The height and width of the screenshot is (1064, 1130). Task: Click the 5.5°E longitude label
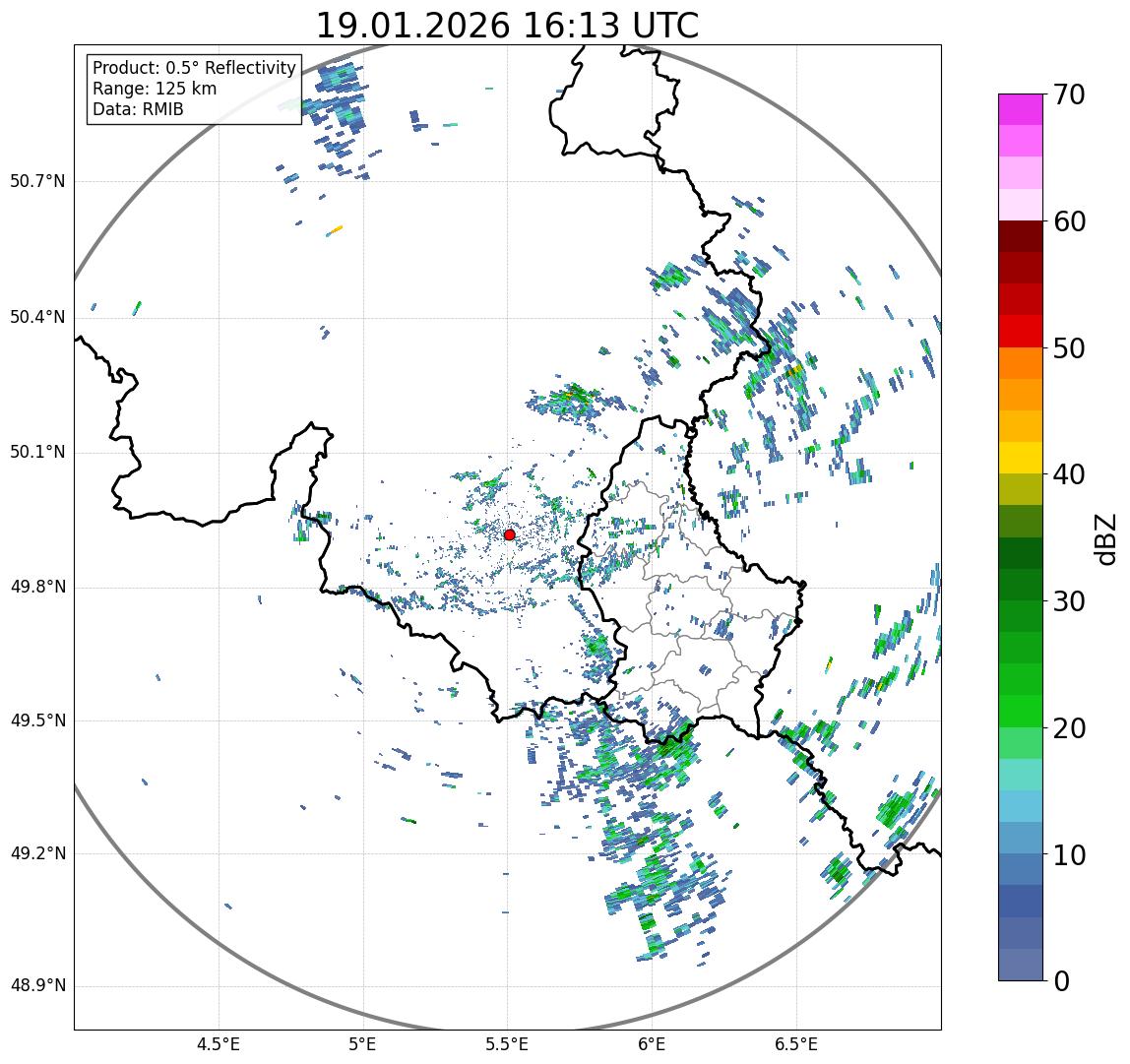click(x=507, y=1044)
